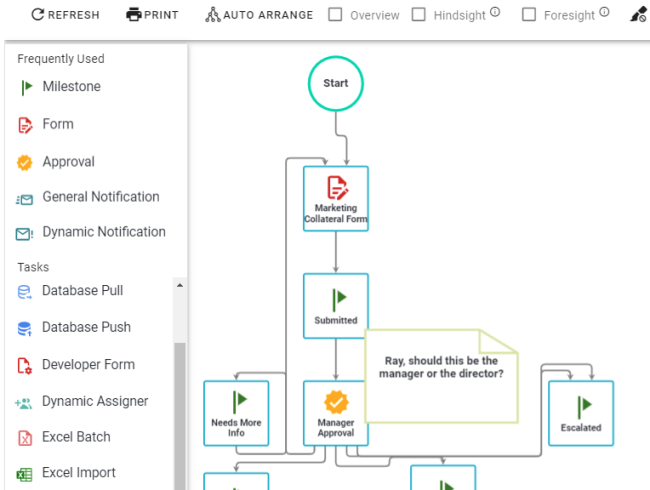Click the Refresh circular arrow icon
Viewport: 650px width, 490px height.
pos(38,15)
